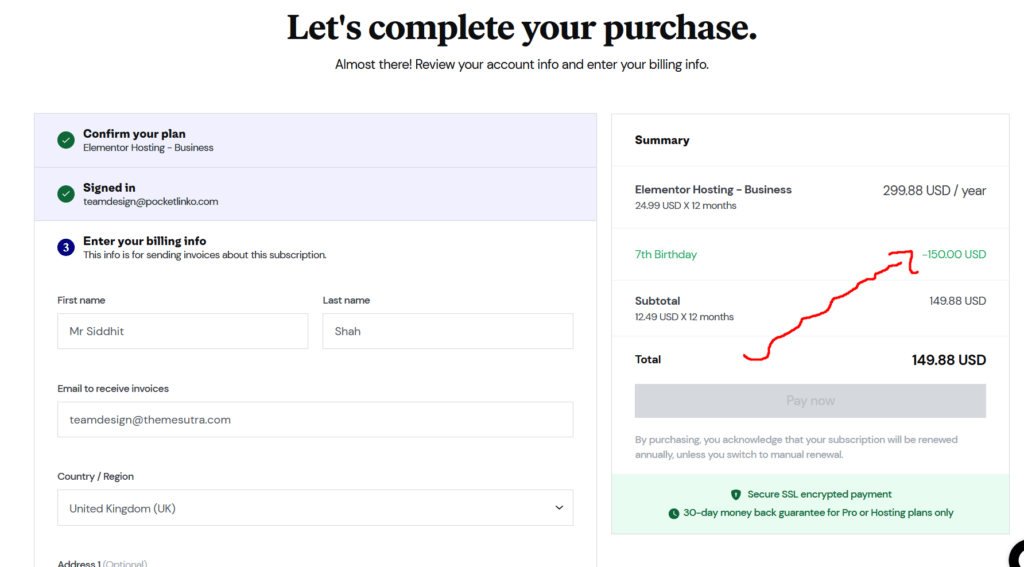
Task: Click the green checkmark beside Confirm your plan
Action: pyautogui.click(x=66, y=140)
